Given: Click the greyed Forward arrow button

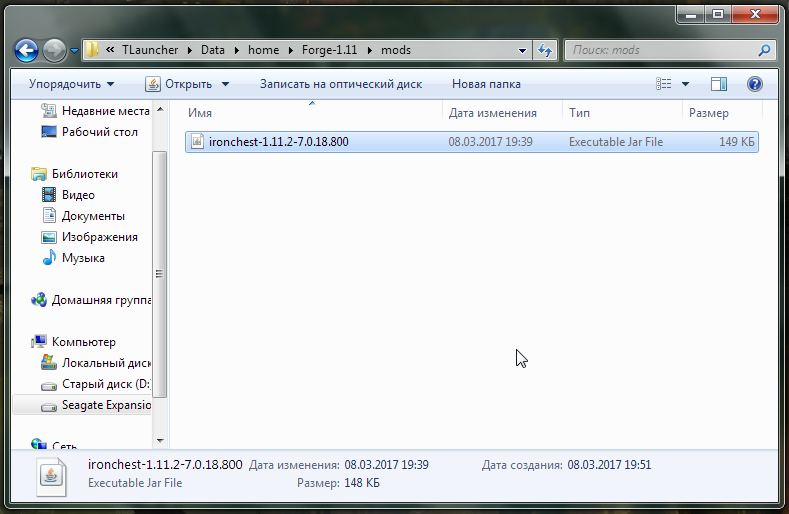Looking at the screenshot, I should tap(54, 50).
